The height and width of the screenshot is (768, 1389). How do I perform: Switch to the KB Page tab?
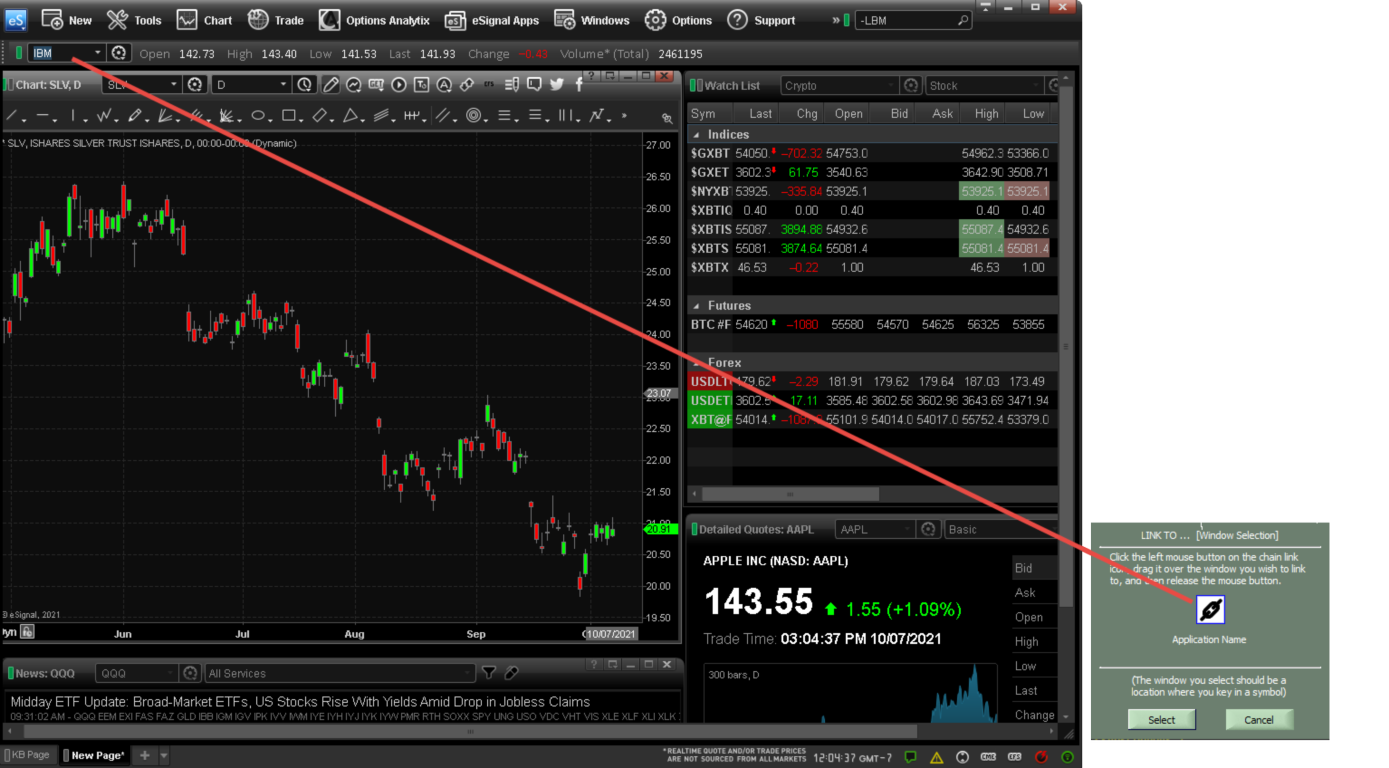click(30, 755)
